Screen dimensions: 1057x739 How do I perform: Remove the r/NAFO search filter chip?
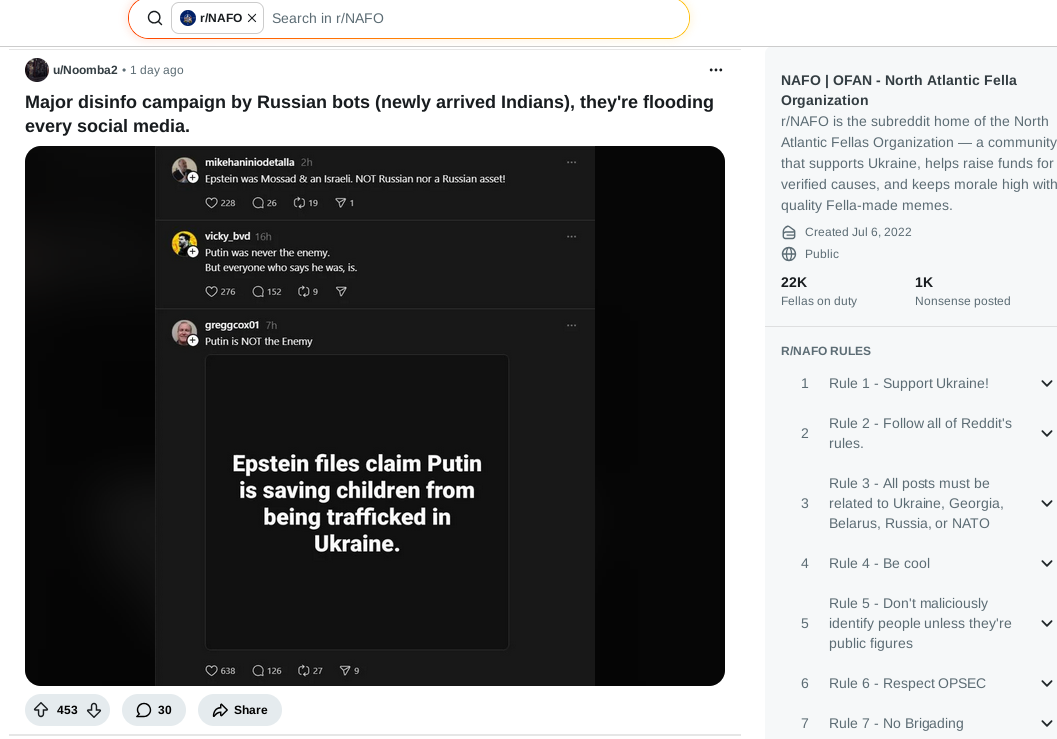[x=252, y=18]
